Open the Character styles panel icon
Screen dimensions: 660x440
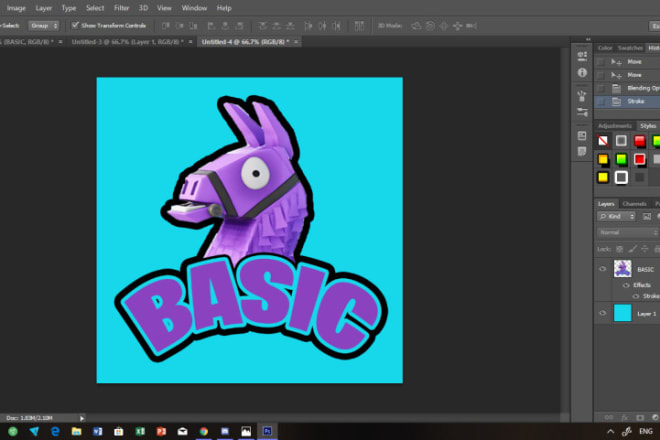point(582,136)
